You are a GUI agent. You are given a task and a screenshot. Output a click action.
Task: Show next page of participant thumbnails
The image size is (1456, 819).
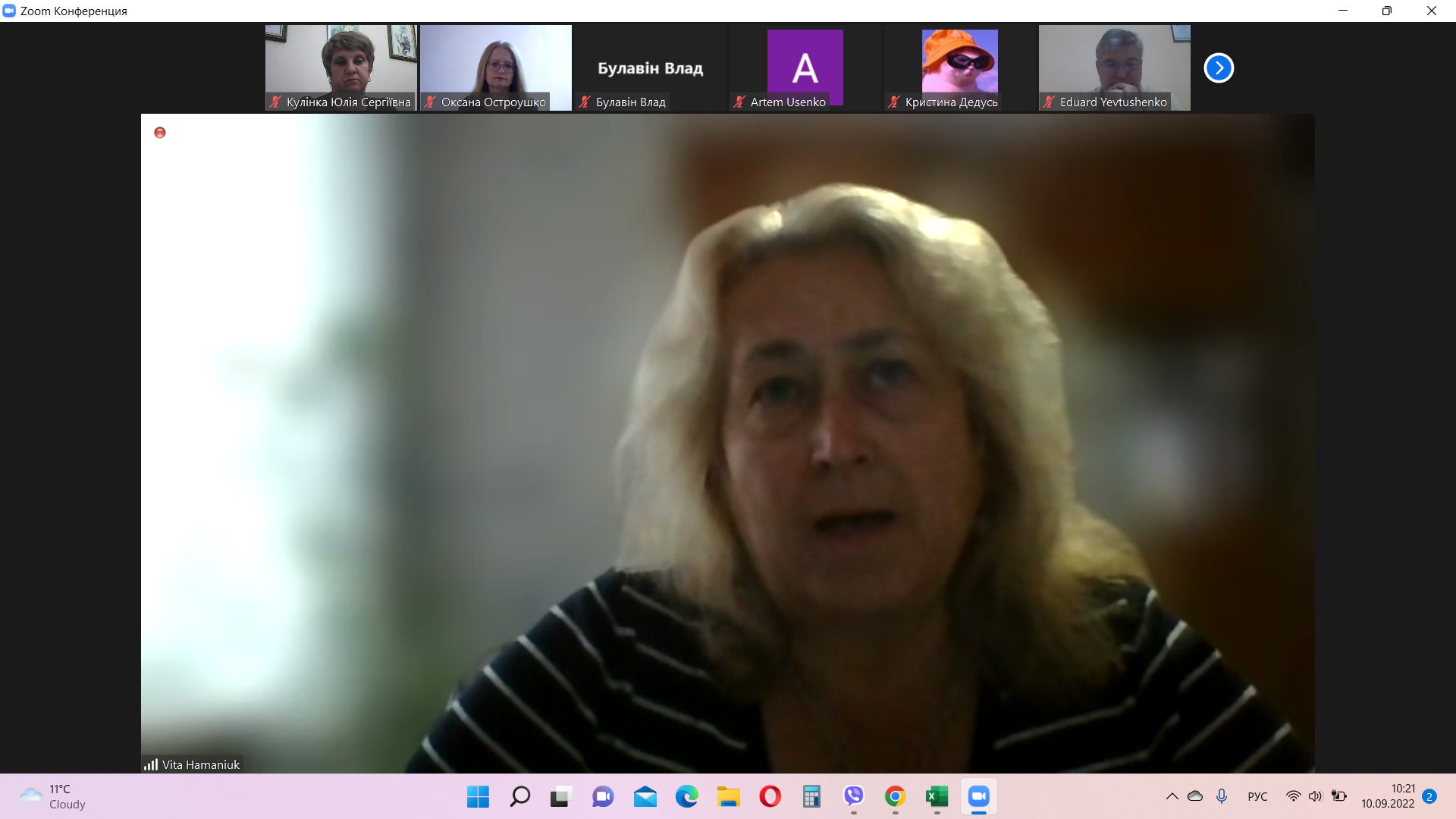[1219, 68]
